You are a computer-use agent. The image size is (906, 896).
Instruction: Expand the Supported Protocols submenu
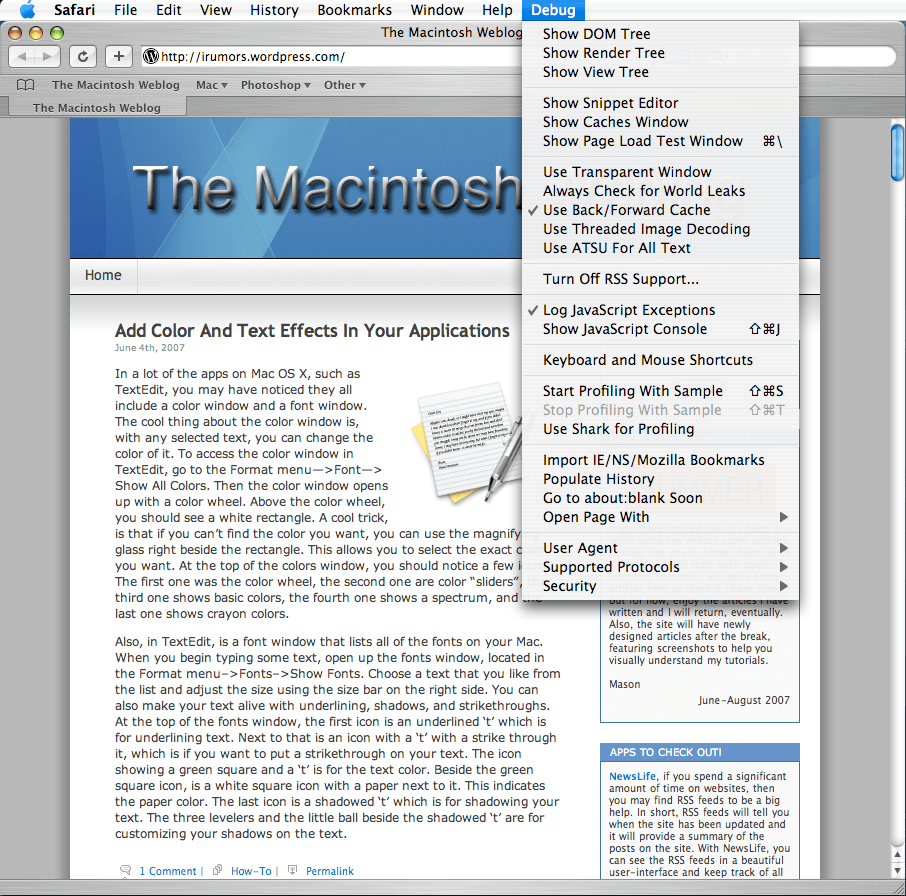pyautogui.click(x=660, y=567)
